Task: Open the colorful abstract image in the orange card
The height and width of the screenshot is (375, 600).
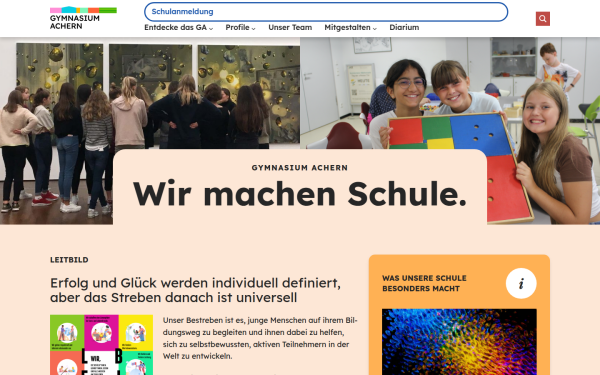Action: [x=459, y=342]
